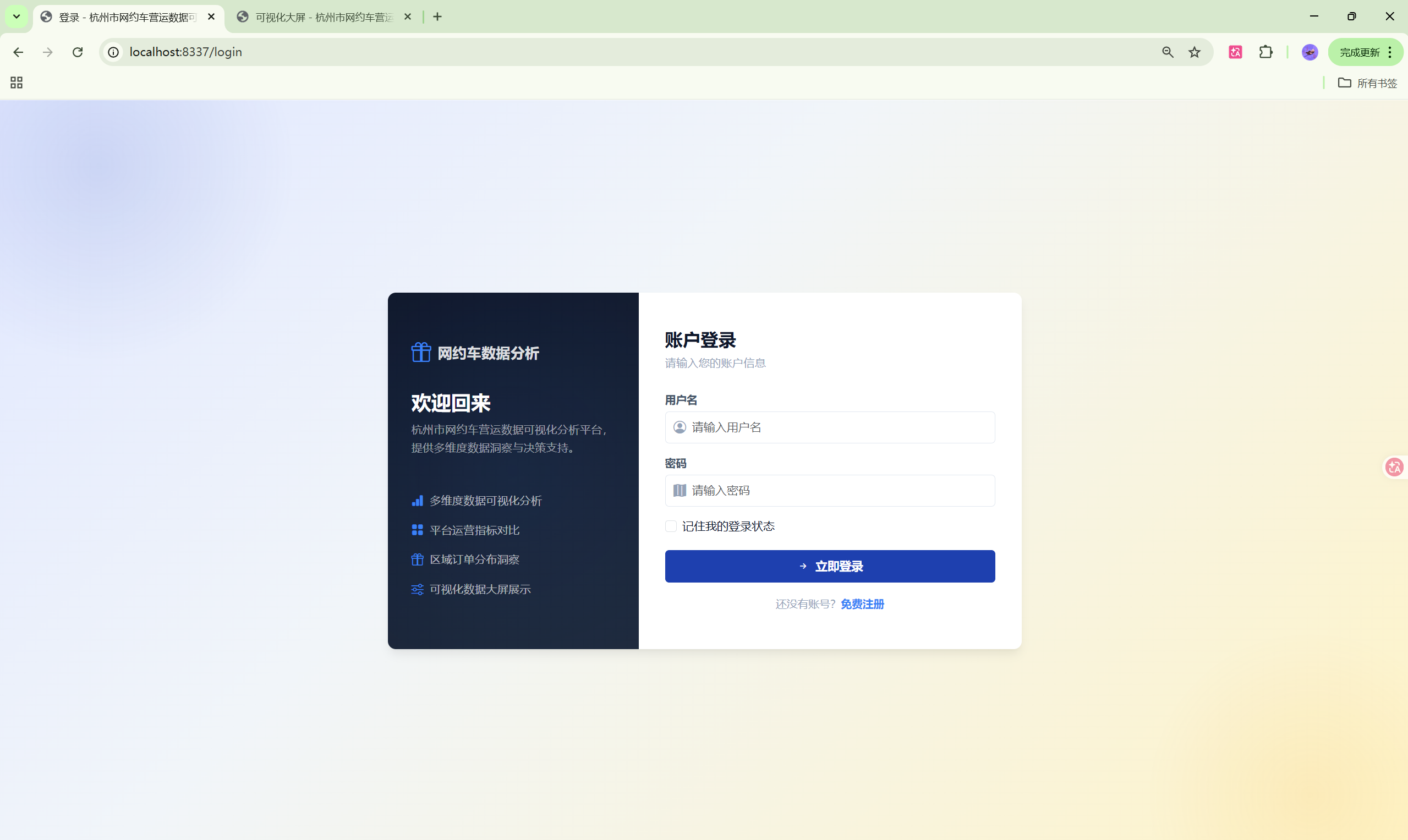
Task: Click the user icon inside the username field
Action: [x=680, y=427]
